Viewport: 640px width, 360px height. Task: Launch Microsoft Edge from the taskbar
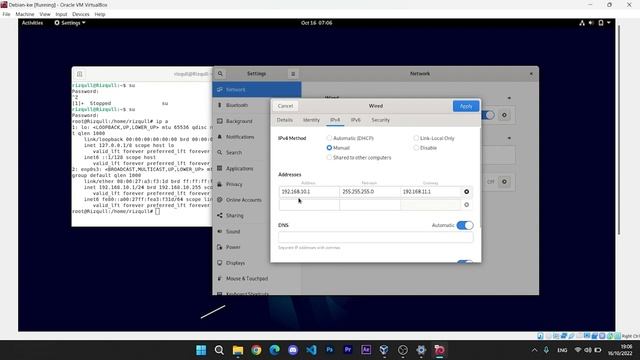(274, 350)
